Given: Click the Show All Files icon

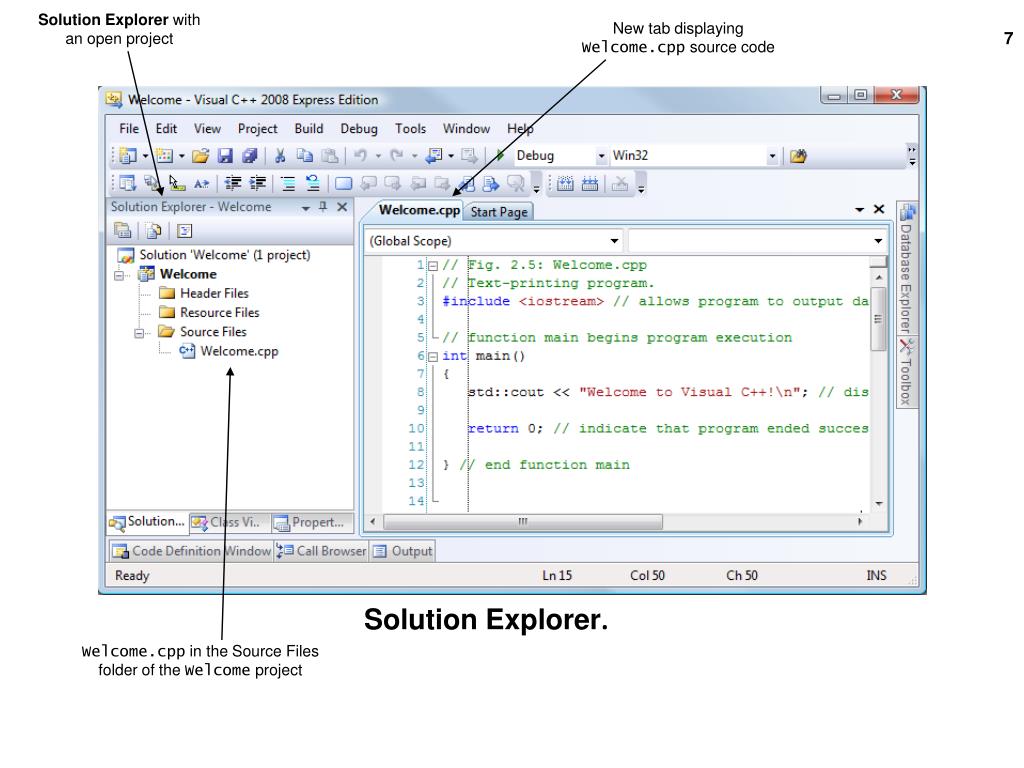Looking at the screenshot, I should tap(153, 231).
